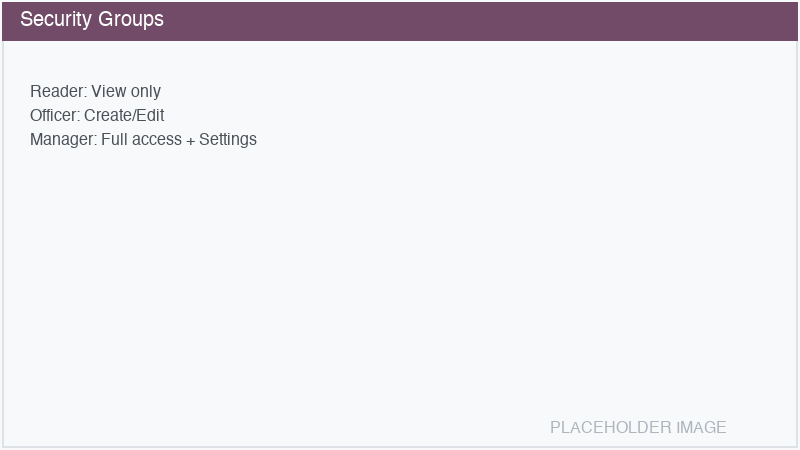The image size is (800, 450).
Task: Click the View only permission text
Action: [x=126, y=92]
